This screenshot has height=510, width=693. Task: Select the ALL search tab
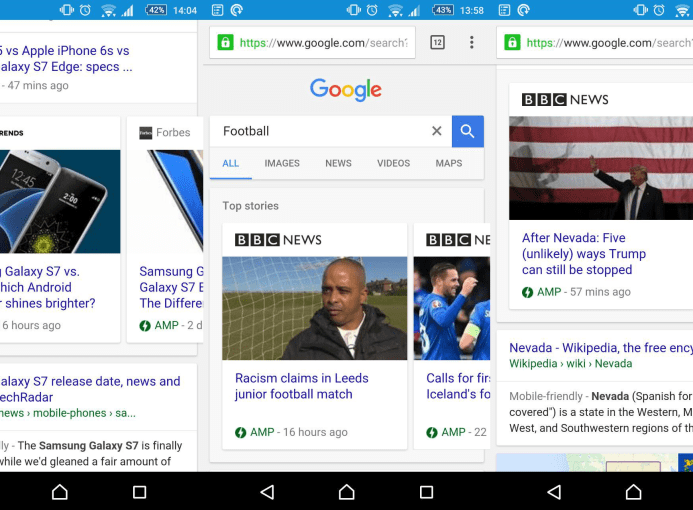[x=231, y=164]
